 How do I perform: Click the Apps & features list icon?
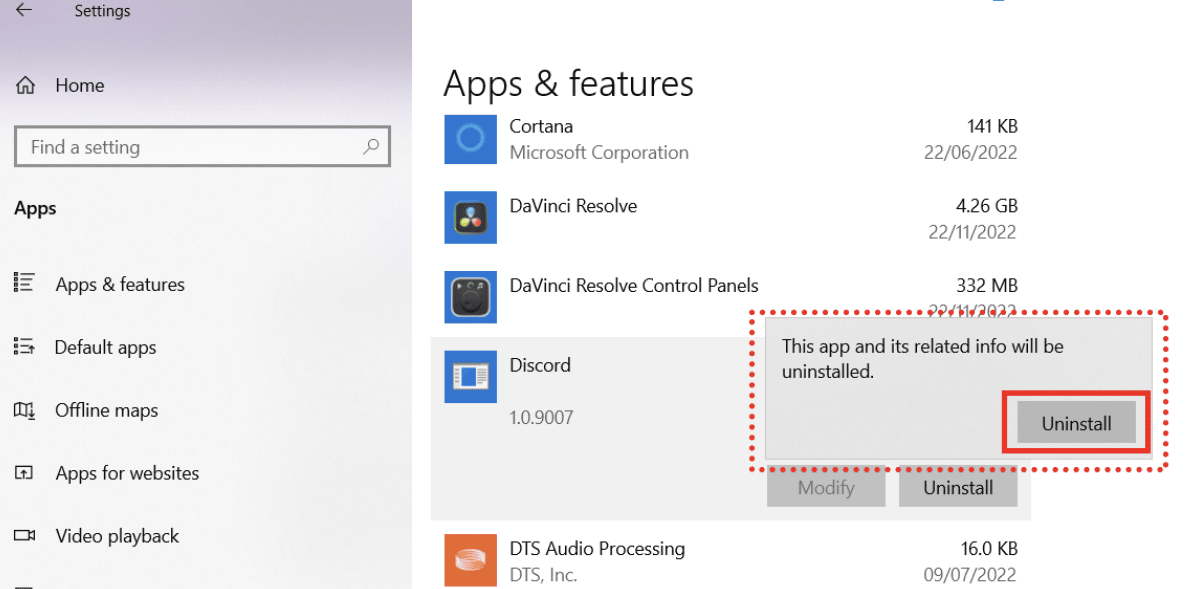(24, 284)
